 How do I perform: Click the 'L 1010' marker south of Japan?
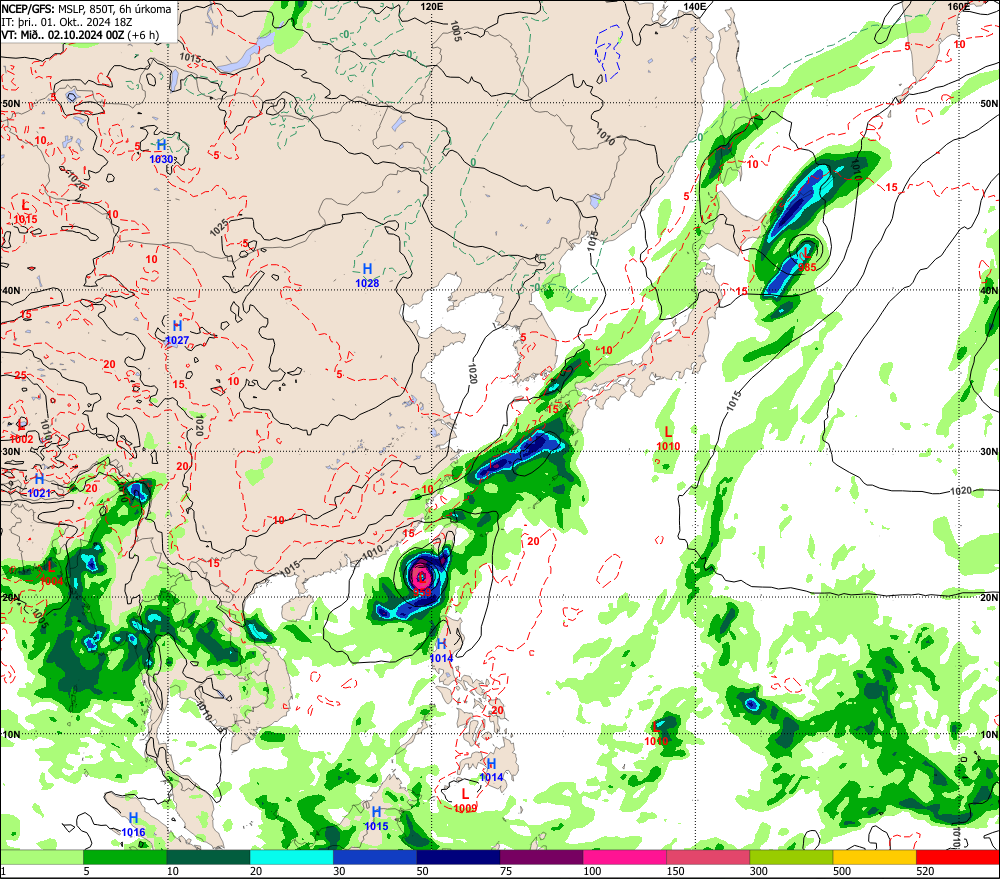pos(668,439)
